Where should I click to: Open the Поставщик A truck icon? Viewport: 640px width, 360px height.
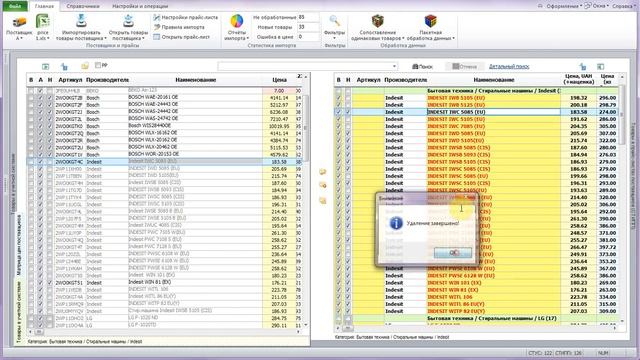pyautogui.click(x=19, y=22)
